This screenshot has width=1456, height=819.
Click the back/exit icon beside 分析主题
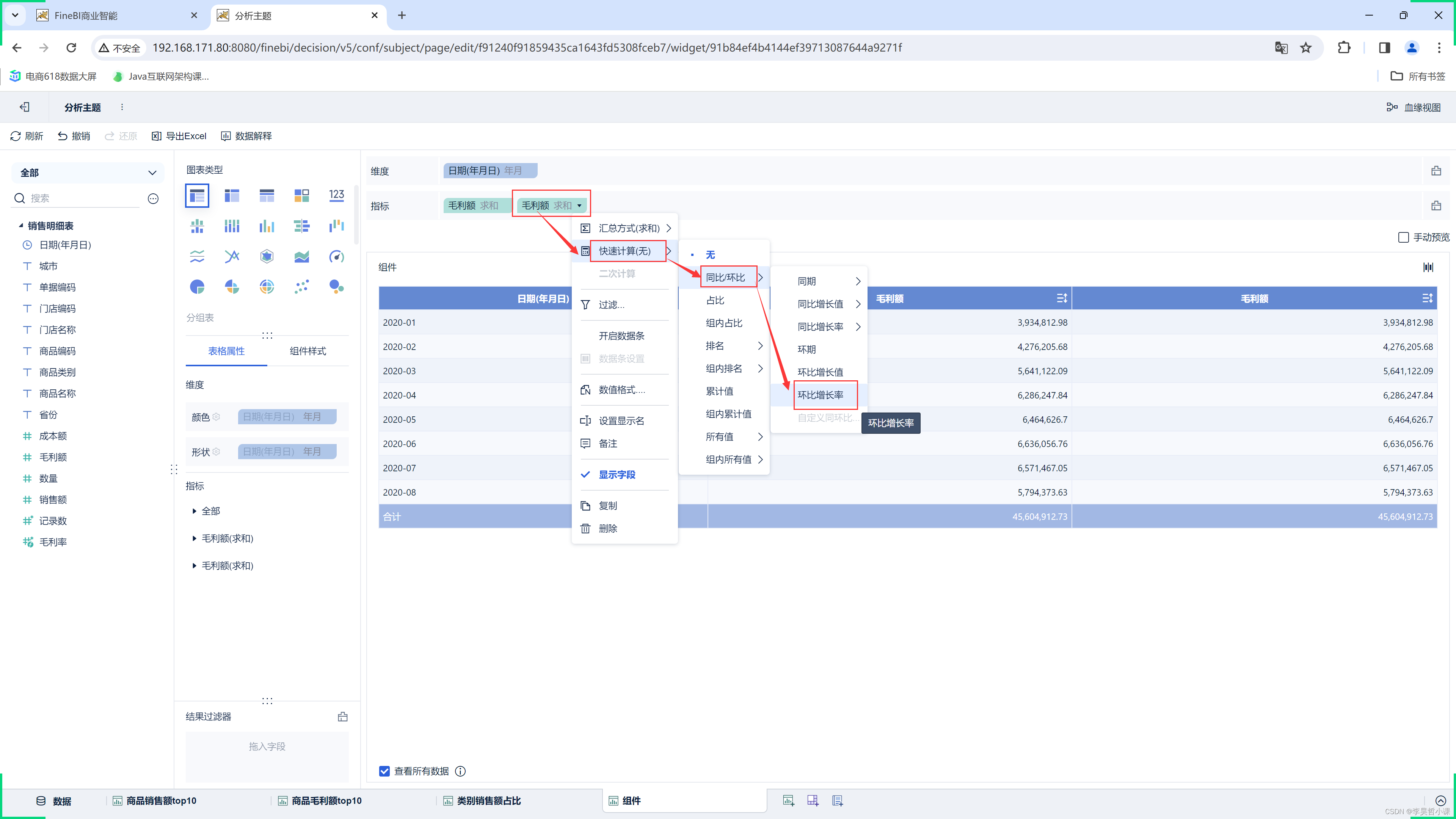pos(24,107)
